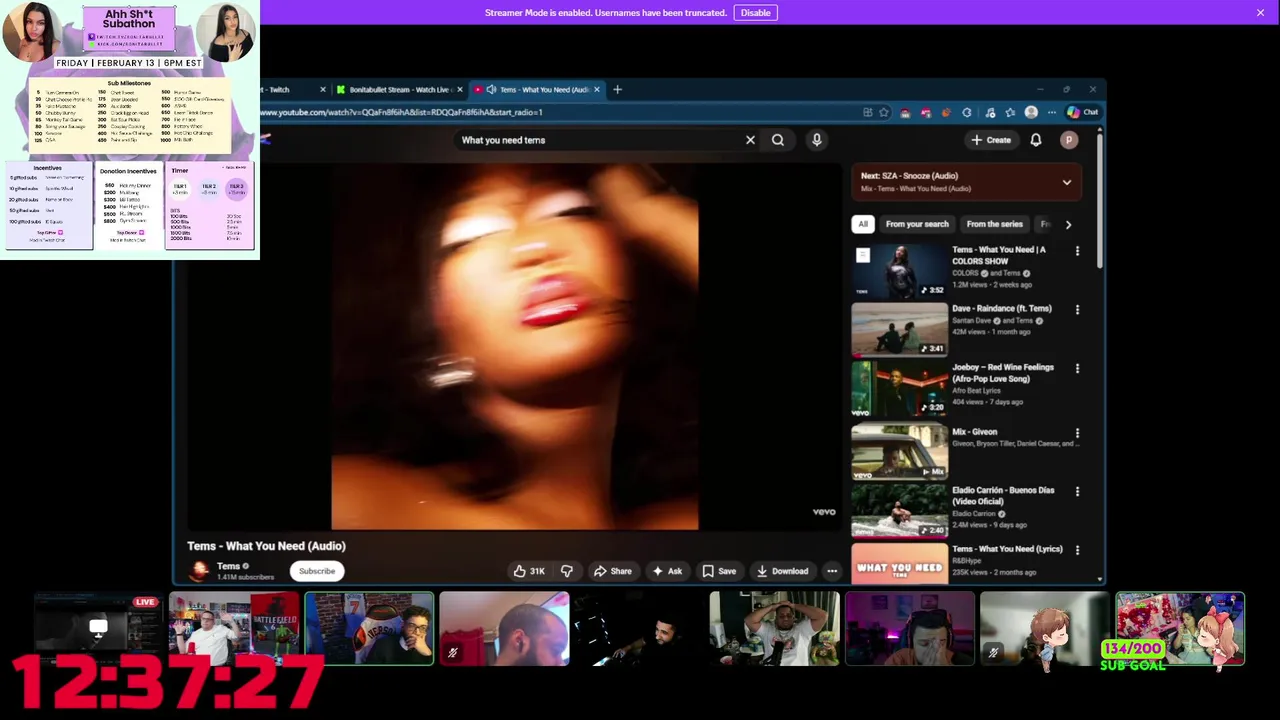Click the Tems channel avatar
The width and height of the screenshot is (1280, 720).
tap(200, 571)
